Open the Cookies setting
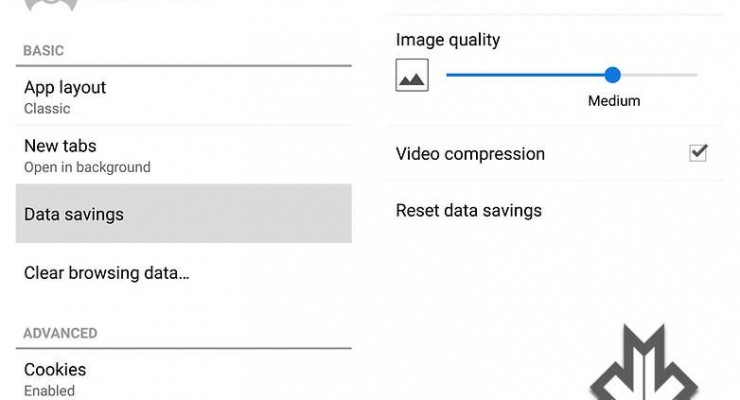Viewport: 740px width, 400px height. coord(55,370)
